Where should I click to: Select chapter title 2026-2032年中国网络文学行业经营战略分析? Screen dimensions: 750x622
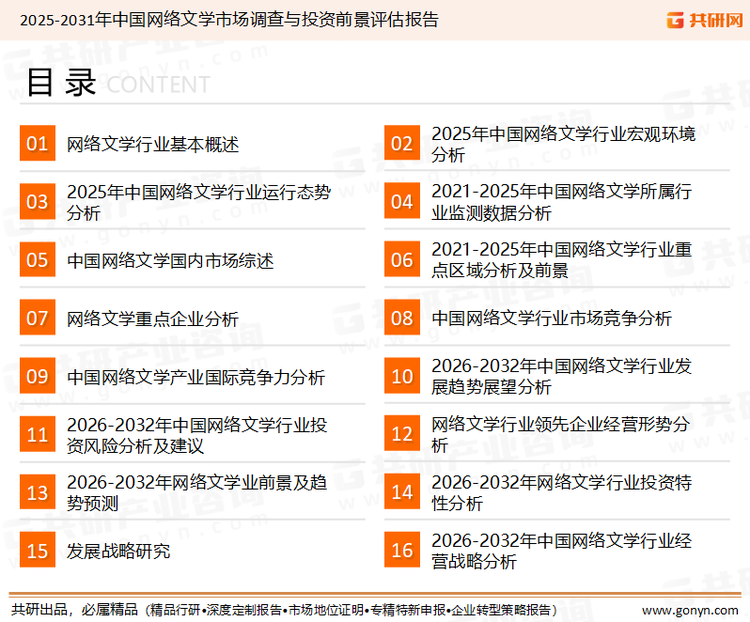coord(562,551)
